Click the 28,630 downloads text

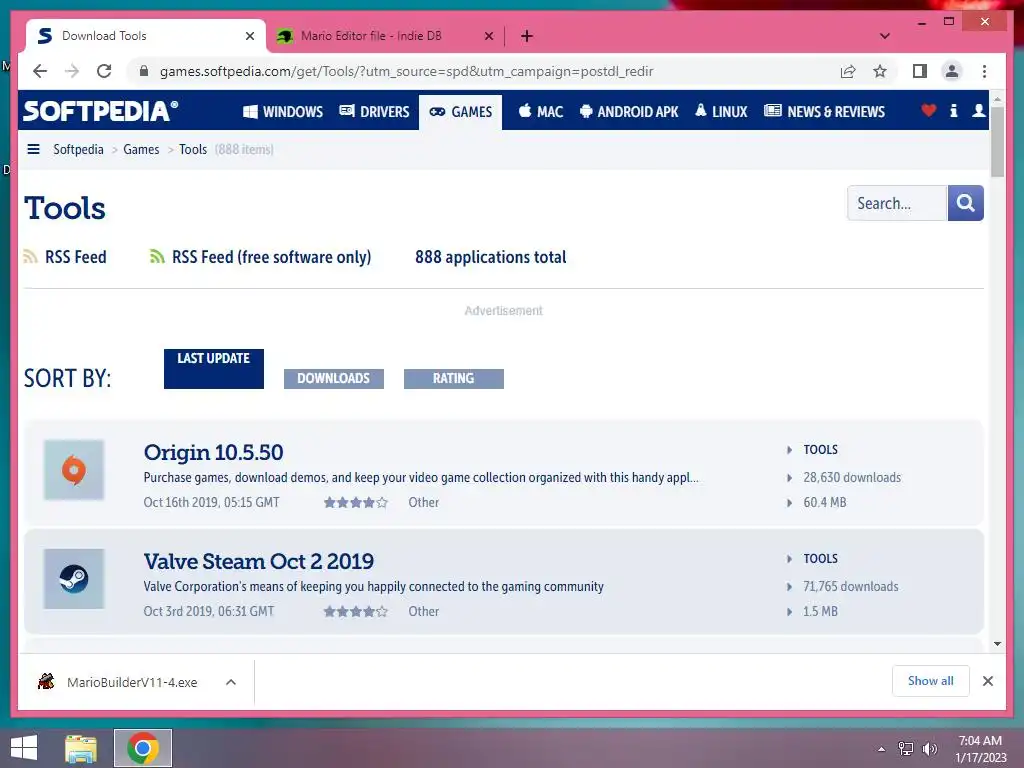(852, 477)
